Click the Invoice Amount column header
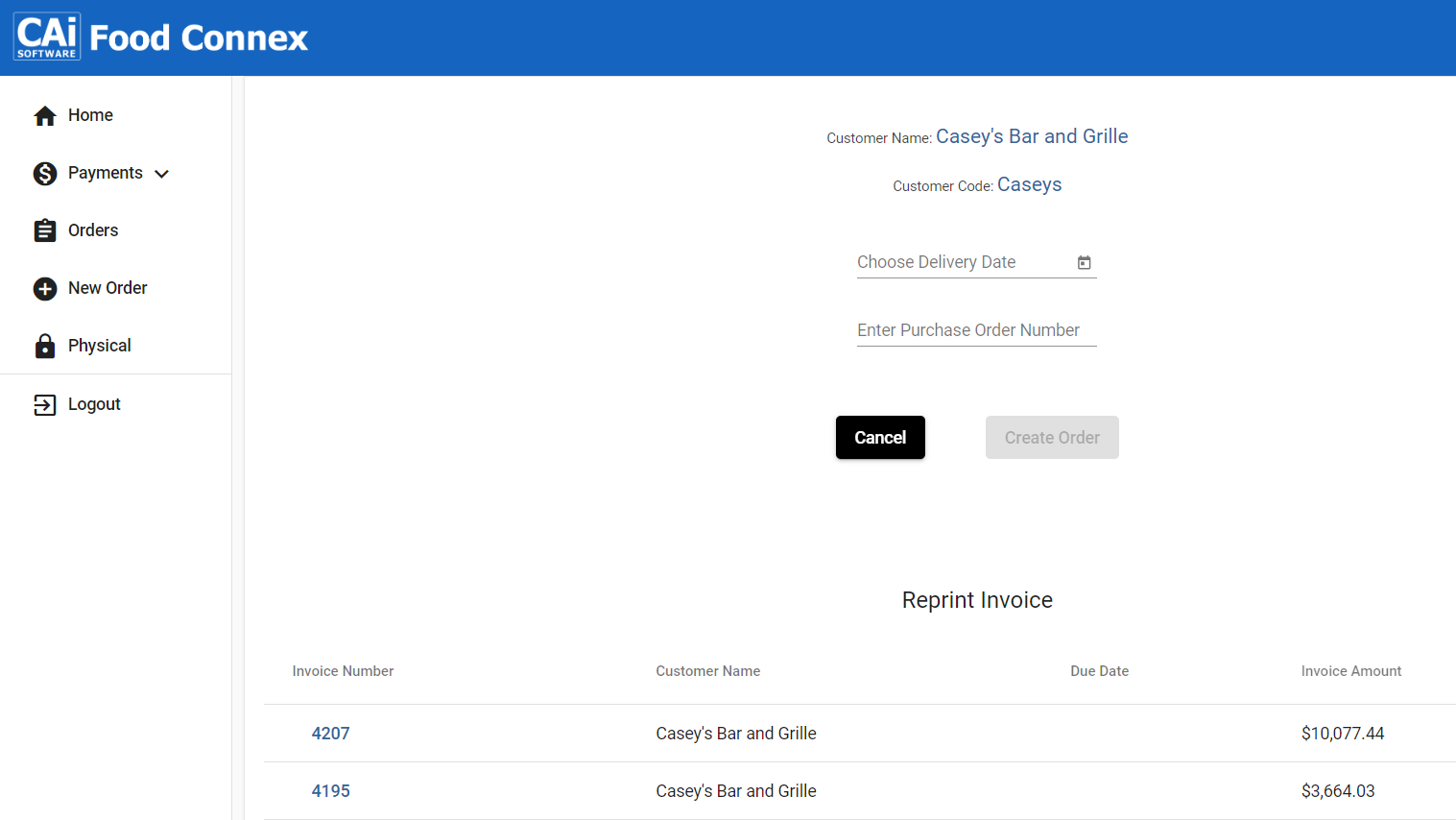Viewport: 1456px width, 820px height. coord(1351,671)
